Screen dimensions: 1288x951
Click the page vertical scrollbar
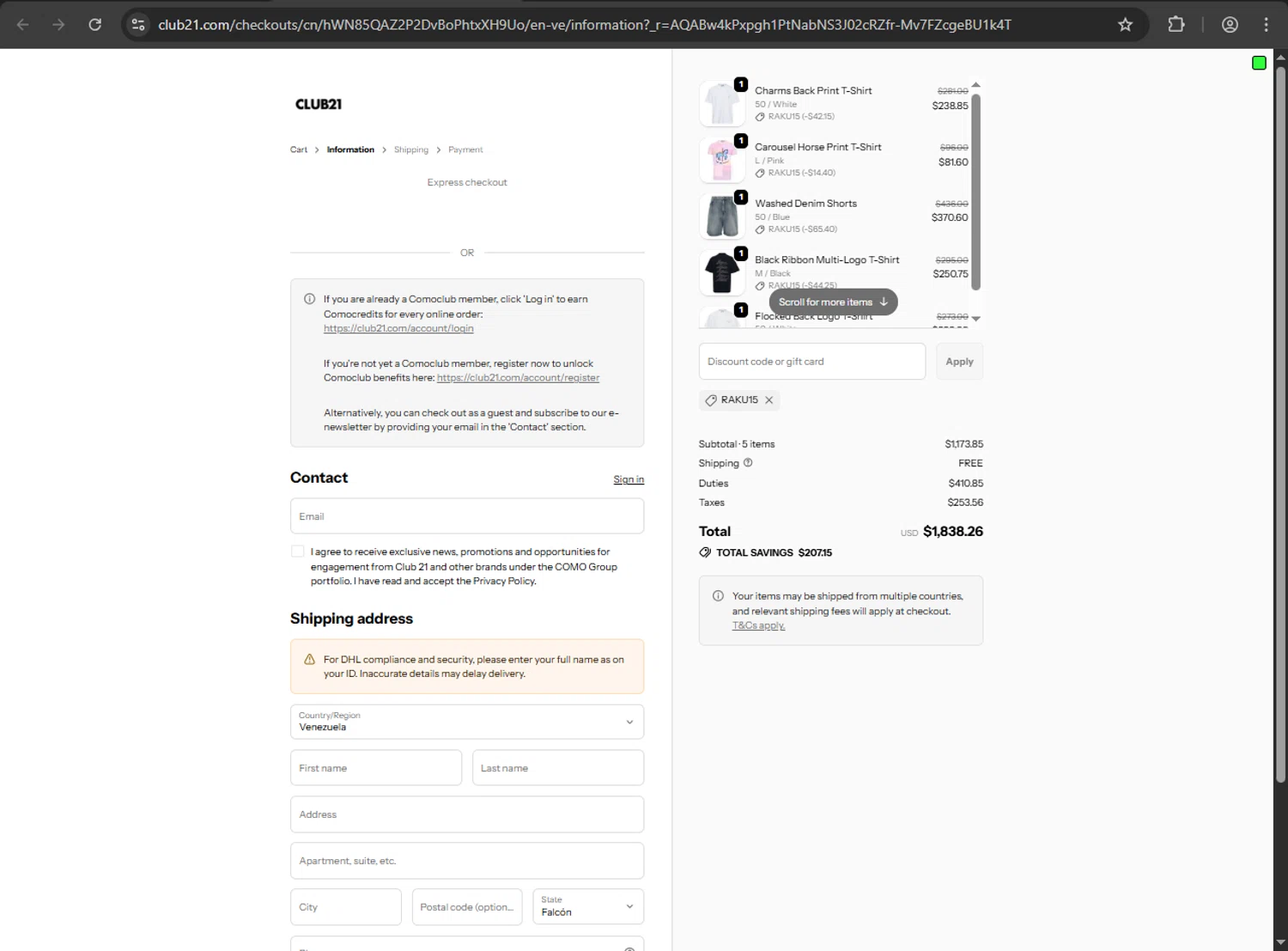pyautogui.click(x=1280, y=424)
